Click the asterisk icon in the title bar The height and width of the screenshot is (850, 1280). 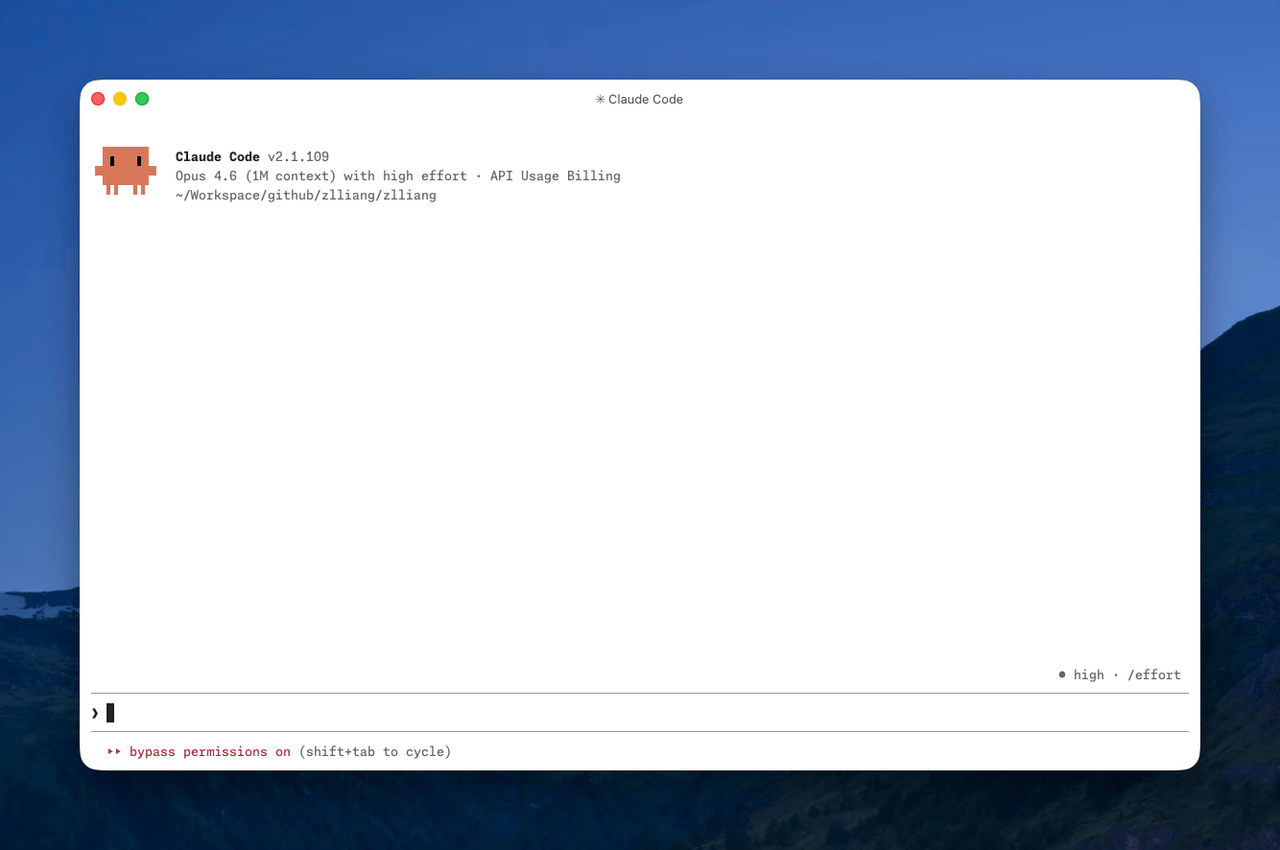[x=600, y=99]
